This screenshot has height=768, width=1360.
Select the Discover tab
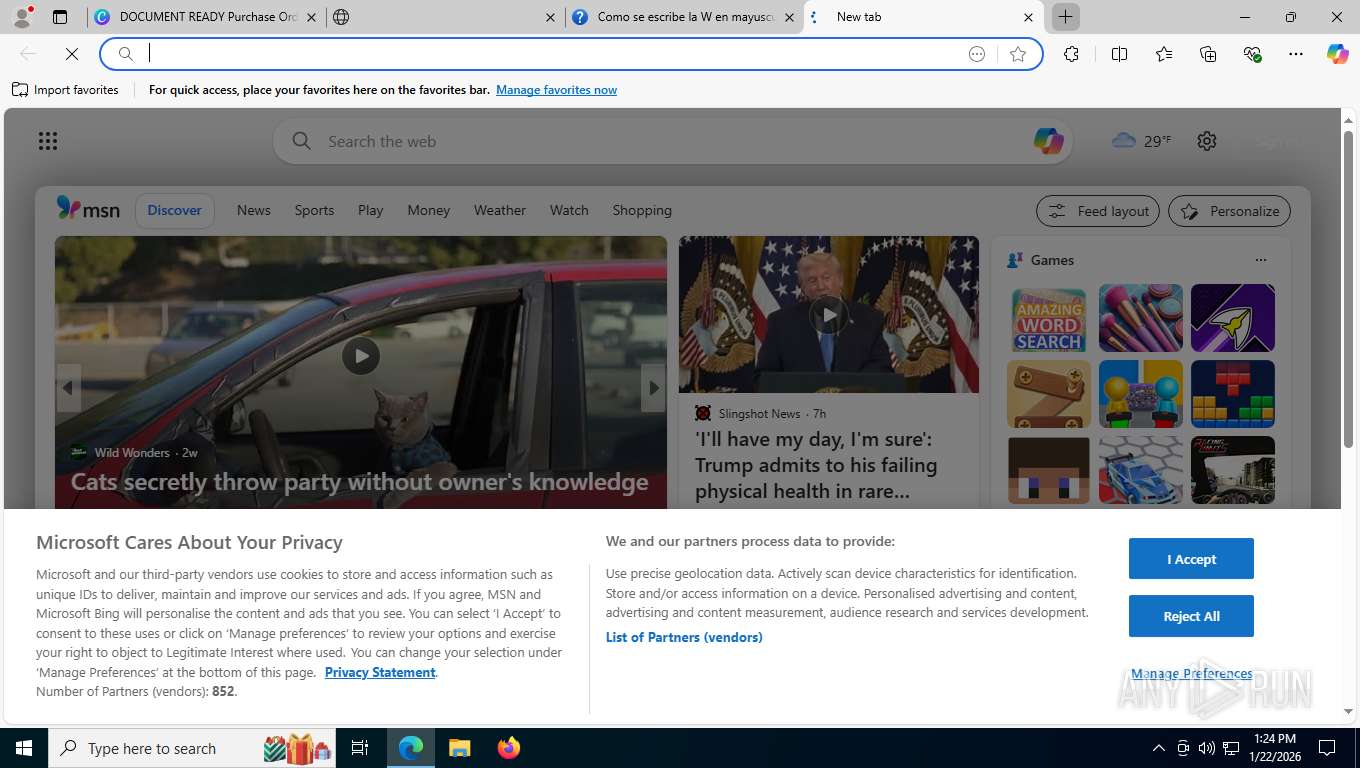click(x=175, y=210)
